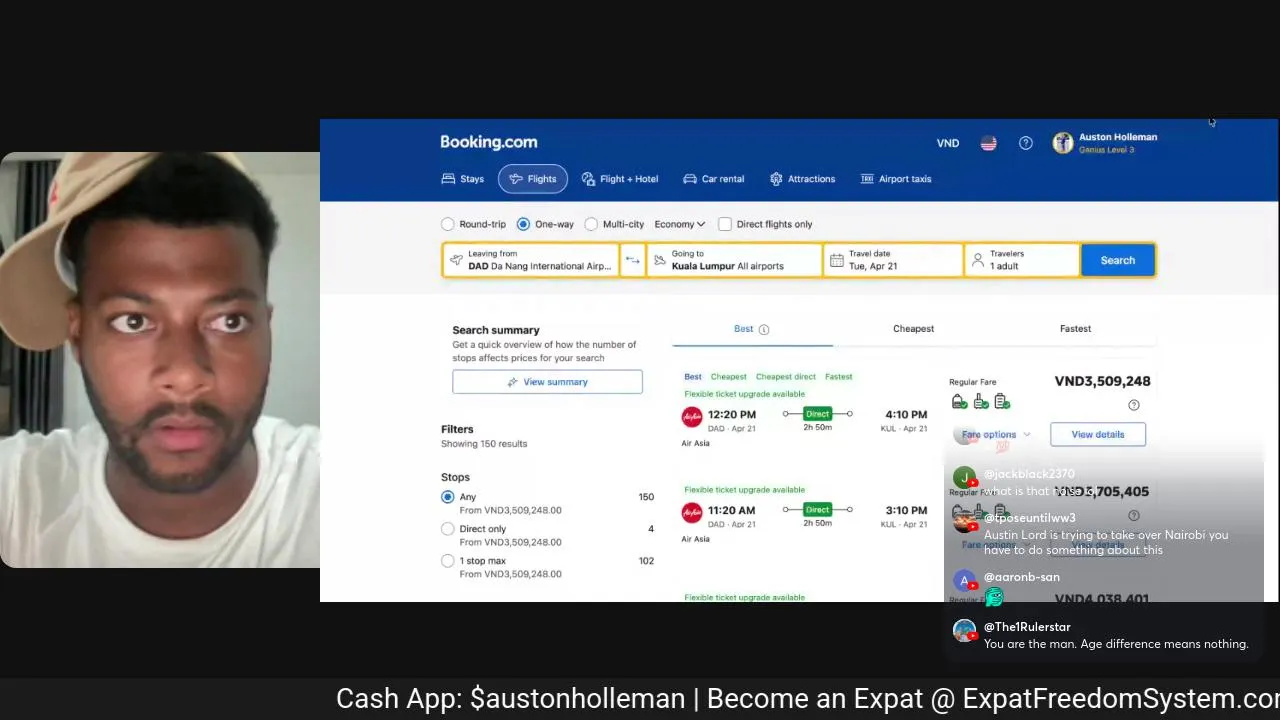
Task: Click the webcam video of the streamer
Action: point(160,360)
